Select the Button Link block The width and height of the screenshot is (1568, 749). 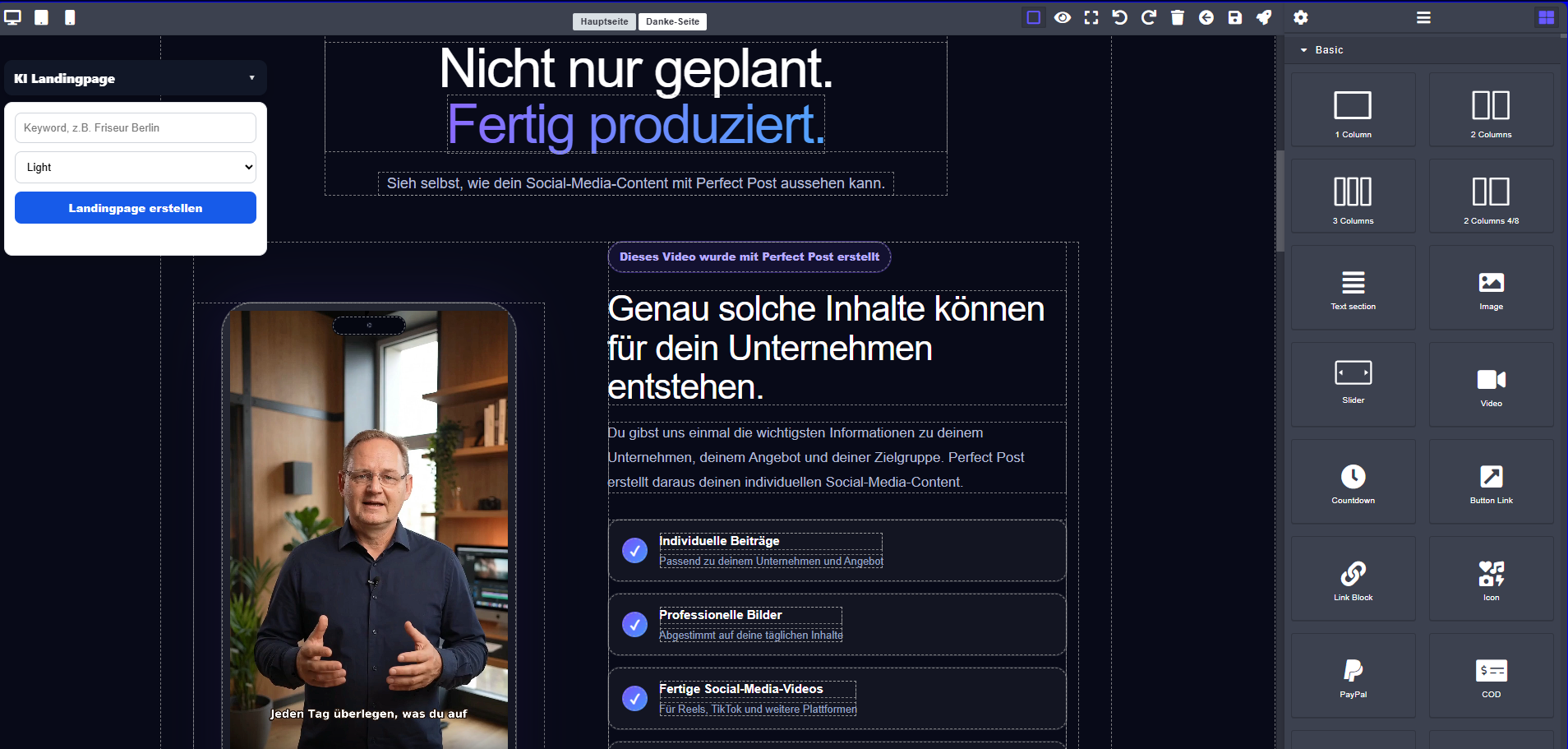tap(1492, 481)
